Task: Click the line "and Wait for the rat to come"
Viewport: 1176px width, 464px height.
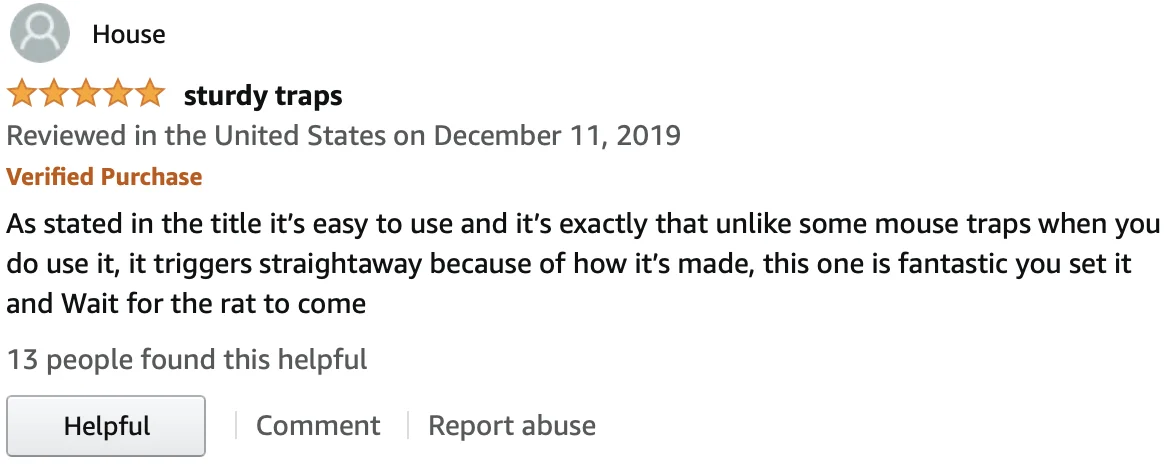Action: click(x=186, y=303)
